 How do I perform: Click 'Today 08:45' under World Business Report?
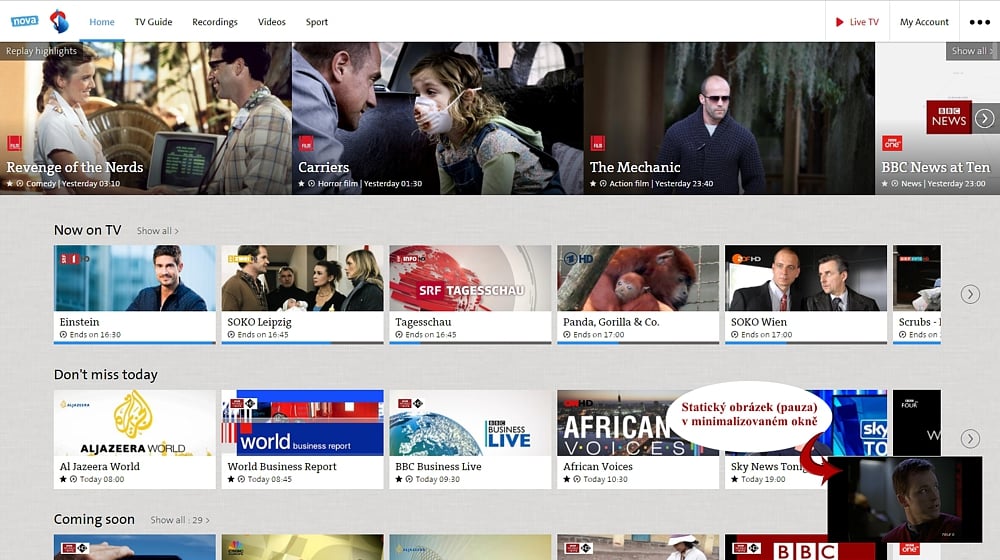(x=270, y=479)
